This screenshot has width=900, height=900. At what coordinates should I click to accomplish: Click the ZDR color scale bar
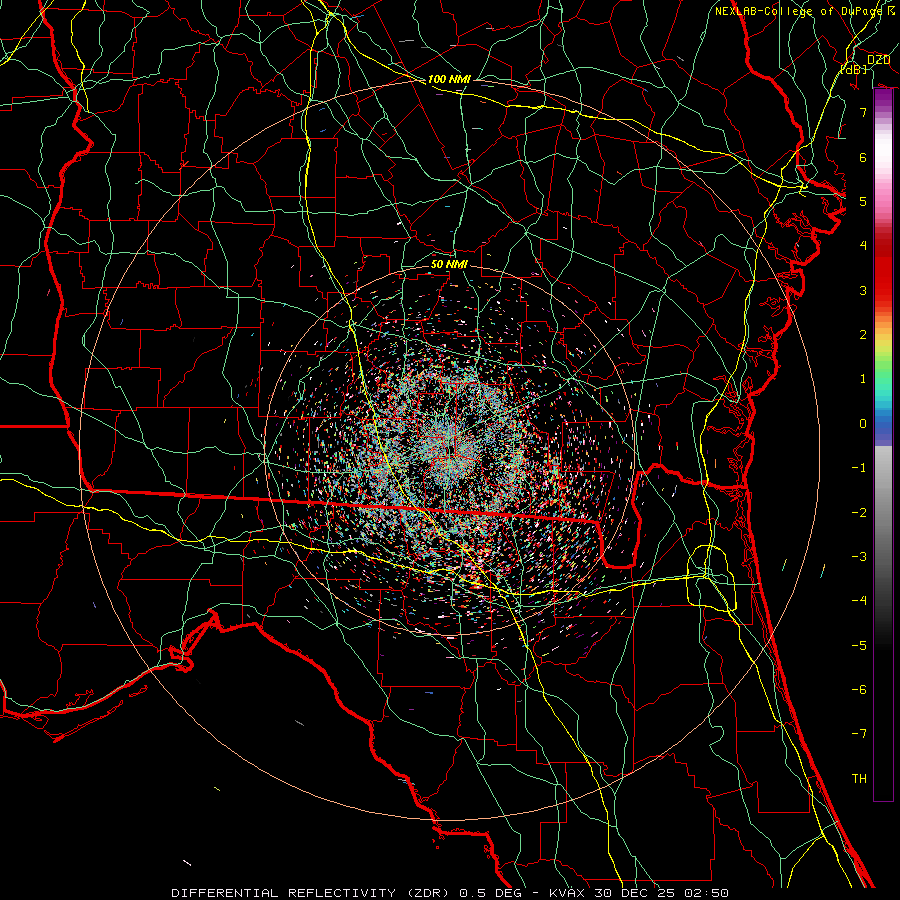[x=883, y=445]
